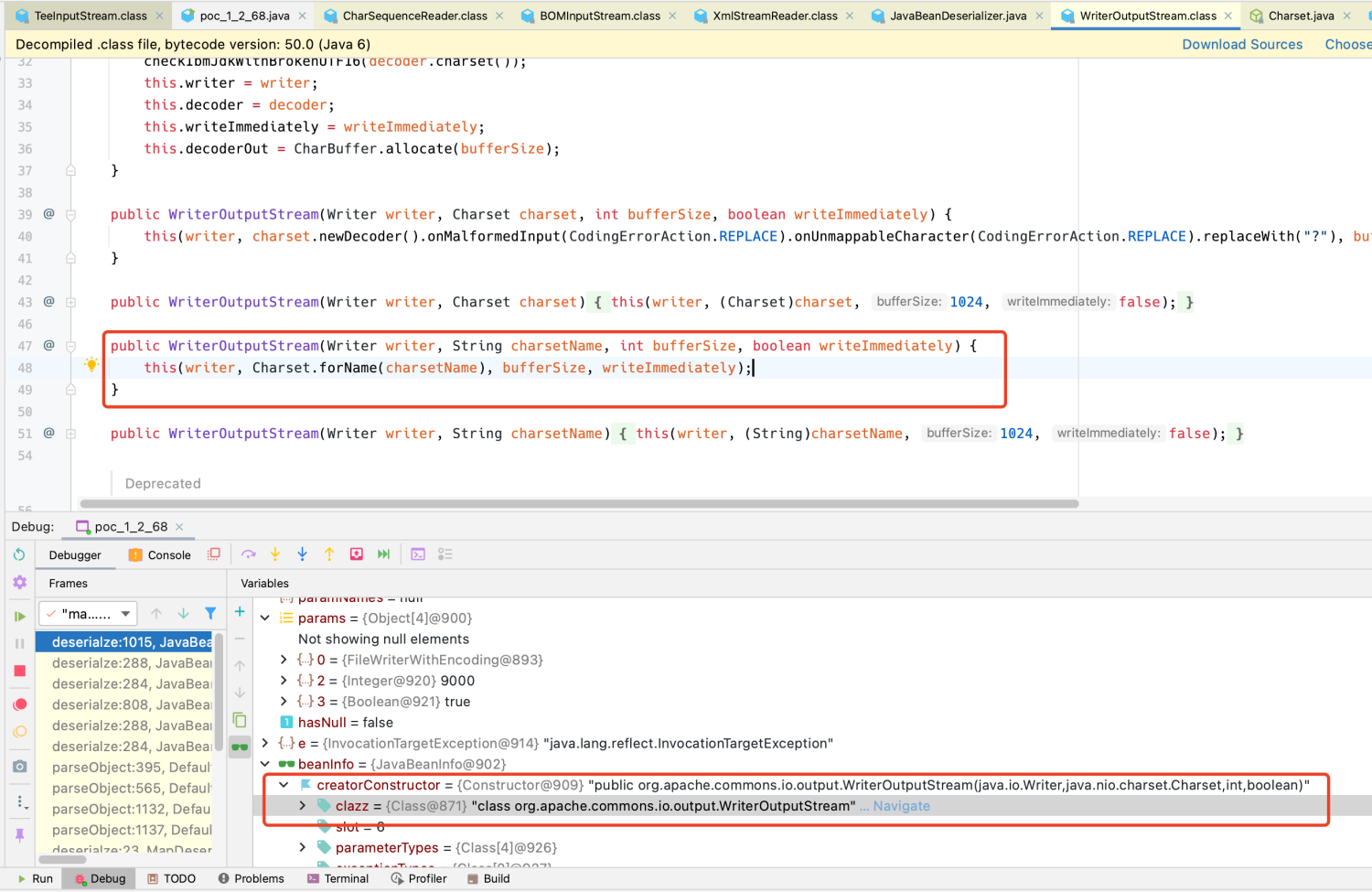The height and width of the screenshot is (892, 1372).
Task: Close the WriterOutputStream.class tab
Action: coord(1227,16)
